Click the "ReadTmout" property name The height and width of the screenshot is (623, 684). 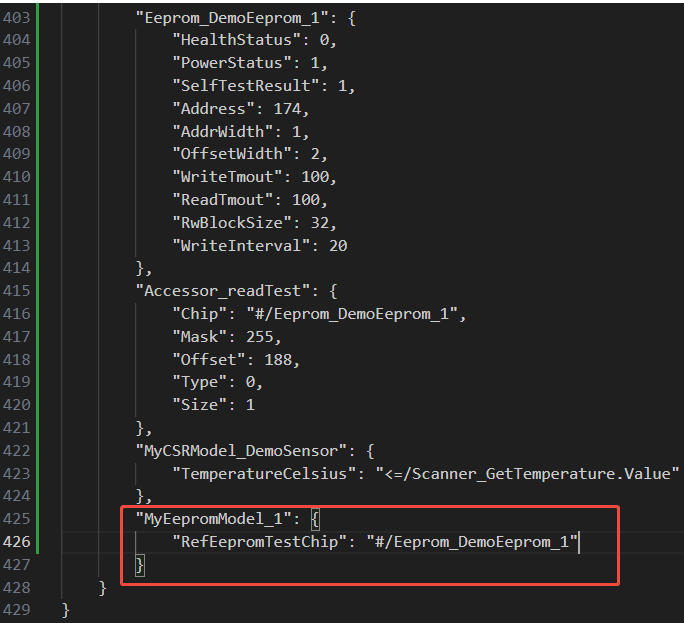coord(218,200)
